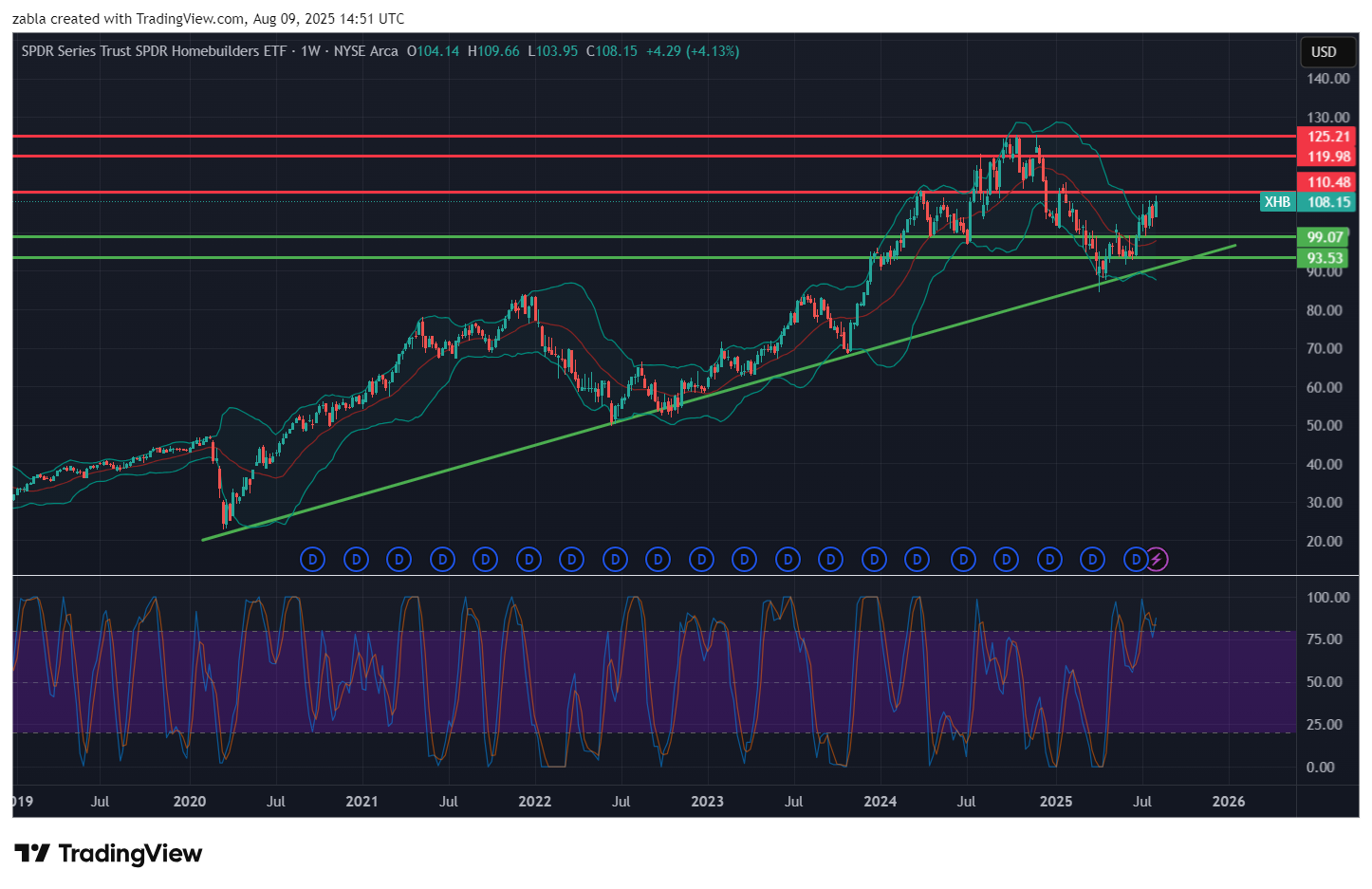Screen dimensions: 1372x889
Task: Click the leftmost dividend D marker
Action: click(312, 560)
